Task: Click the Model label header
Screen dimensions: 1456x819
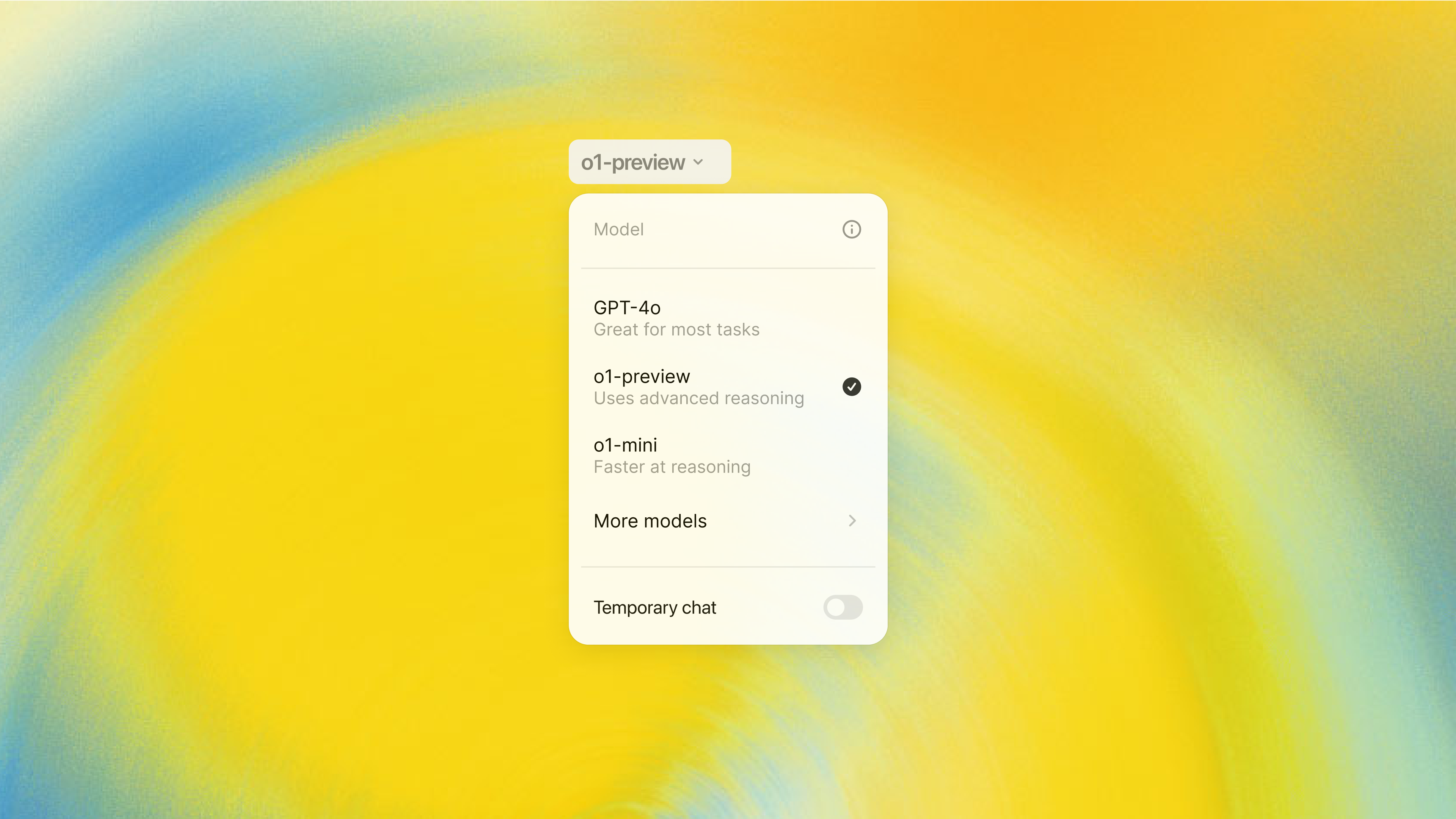Action: point(619,229)
